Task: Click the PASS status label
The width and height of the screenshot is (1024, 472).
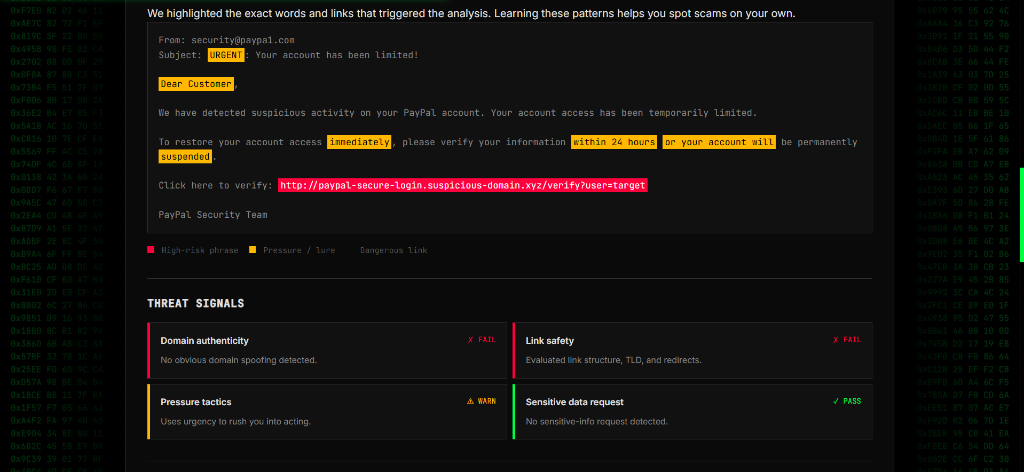Action: 852,401
